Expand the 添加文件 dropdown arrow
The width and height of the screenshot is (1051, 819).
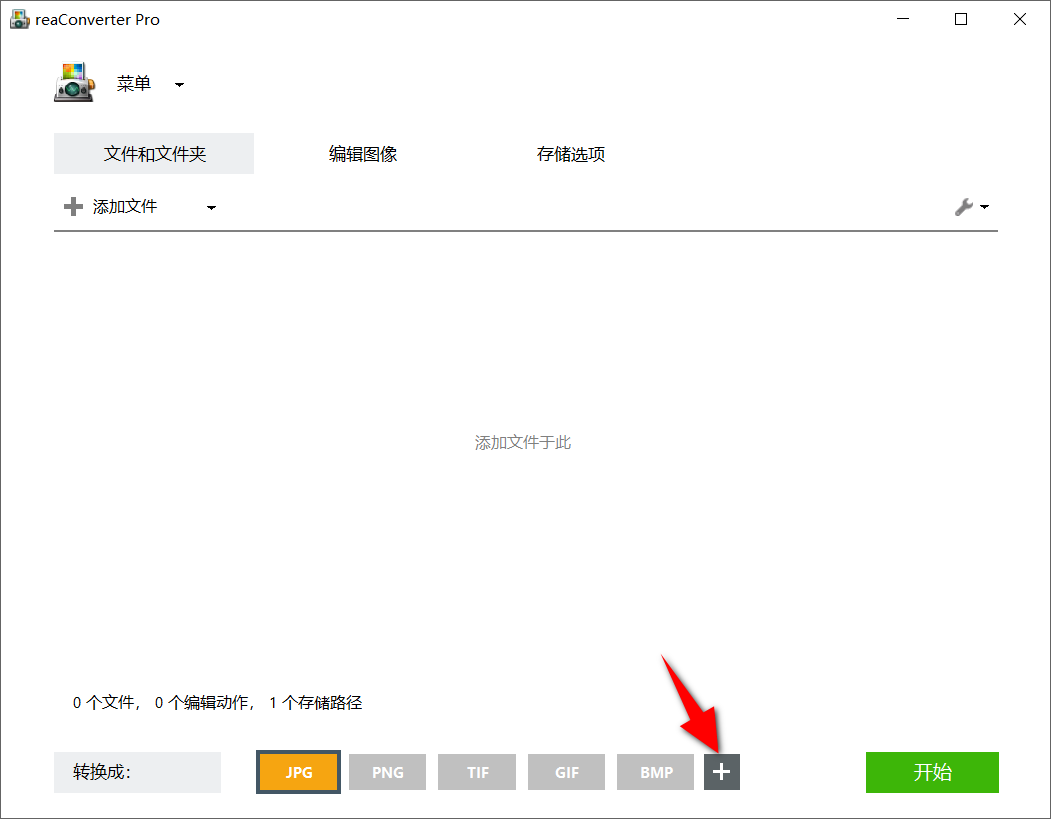coord(211,206)
